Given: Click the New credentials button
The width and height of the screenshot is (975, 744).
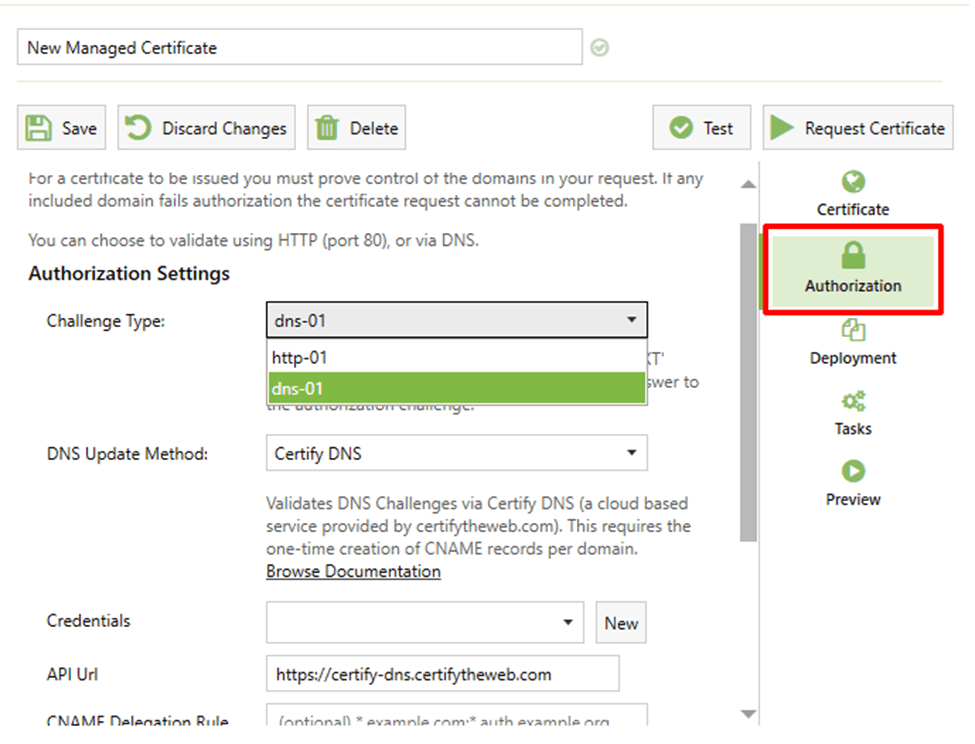Looking at the screenshot, I should [x=621, y=622].
